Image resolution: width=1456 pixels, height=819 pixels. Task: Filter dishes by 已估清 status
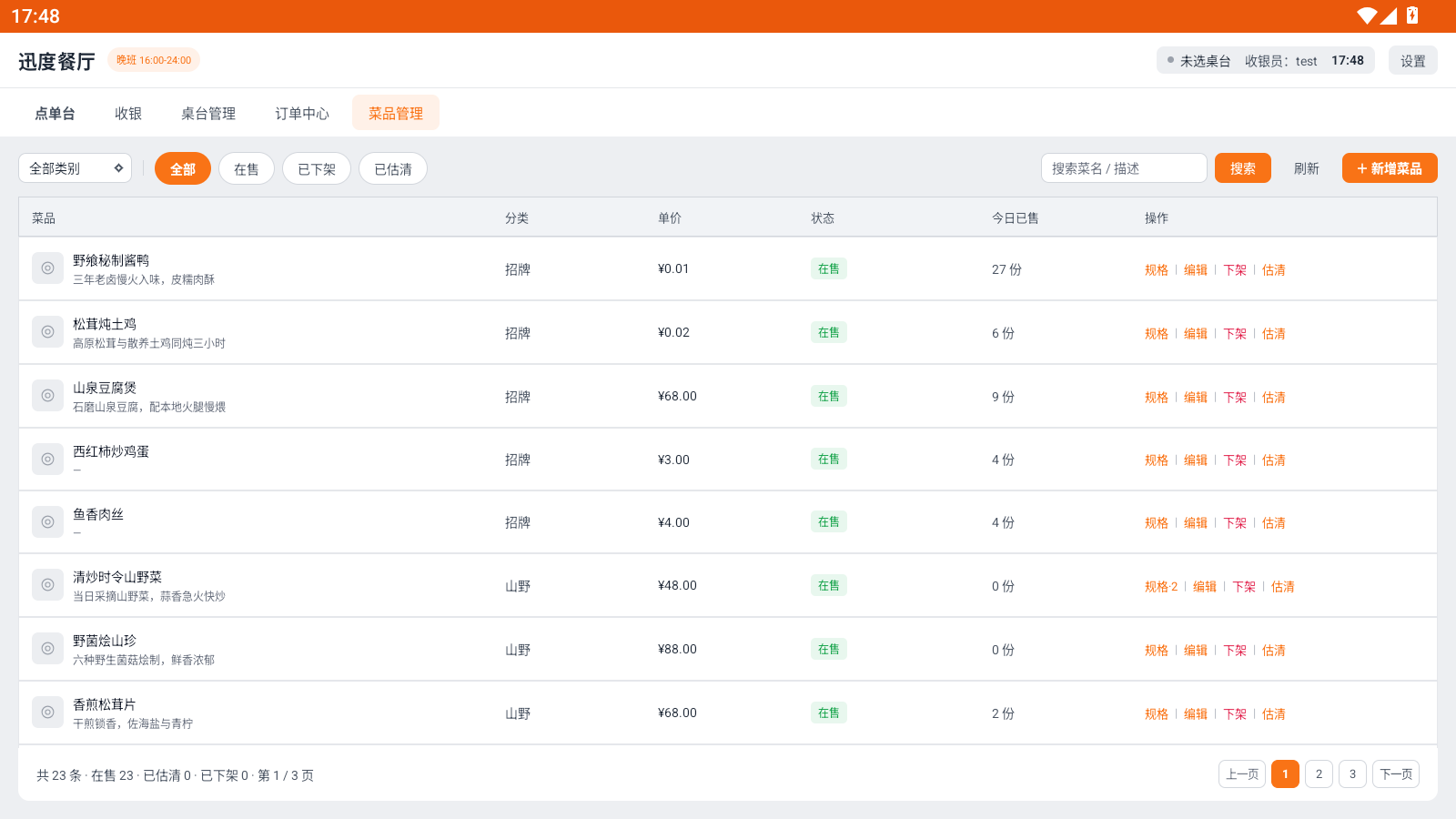[x=393, y=168]
